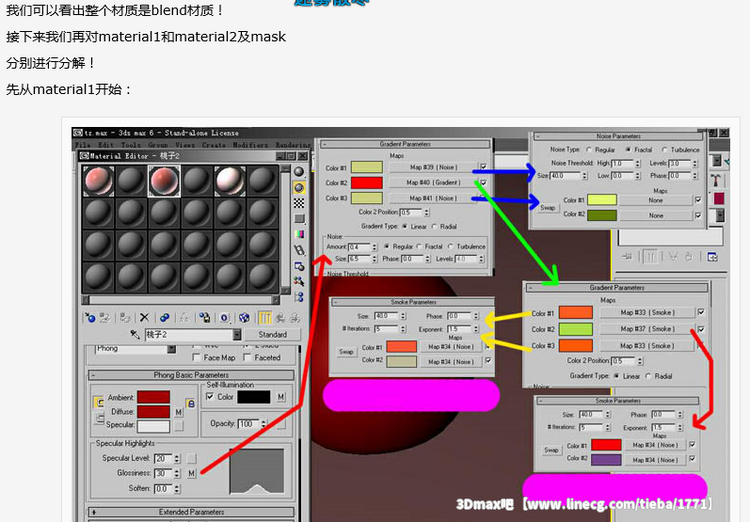The height and width of the screenshot is (522, 750).
Task: Toggle checkbox beside Map #39 (Noise)
Action: (484, 167)
